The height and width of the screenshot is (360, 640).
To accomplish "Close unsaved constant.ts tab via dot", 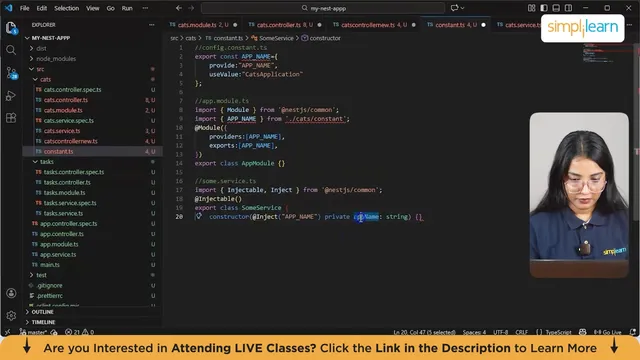I will tap(484, 25).
